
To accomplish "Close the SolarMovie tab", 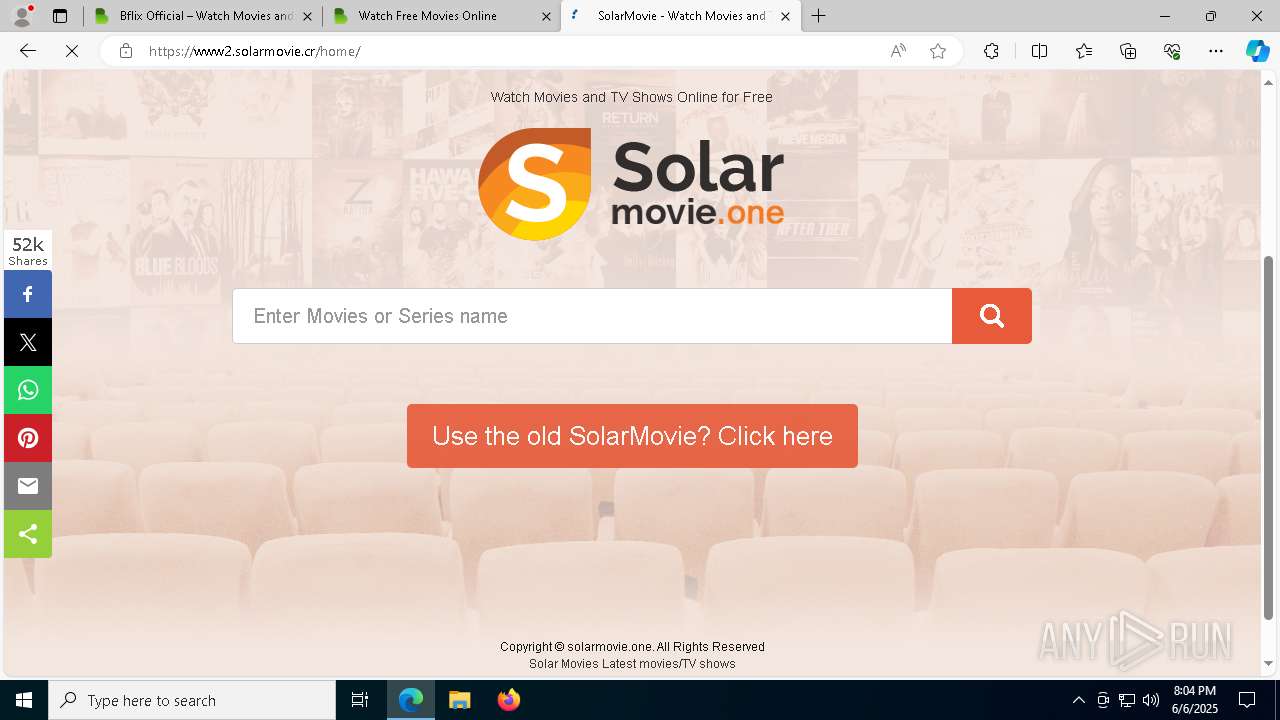I will pos(785,16).
